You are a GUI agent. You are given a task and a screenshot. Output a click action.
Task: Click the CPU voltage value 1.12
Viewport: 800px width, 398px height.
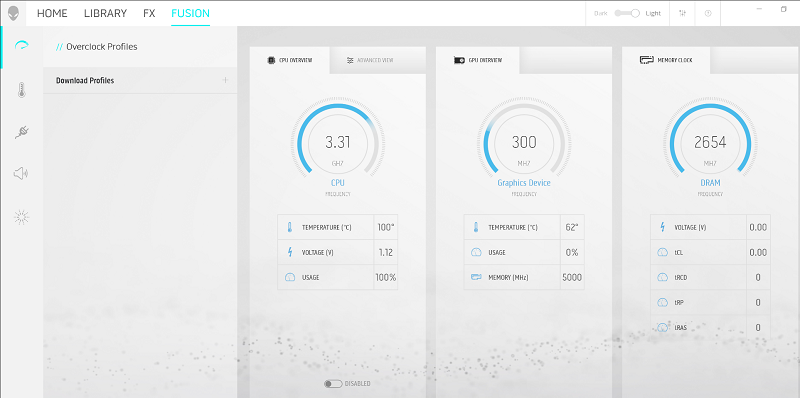[386, 252]
